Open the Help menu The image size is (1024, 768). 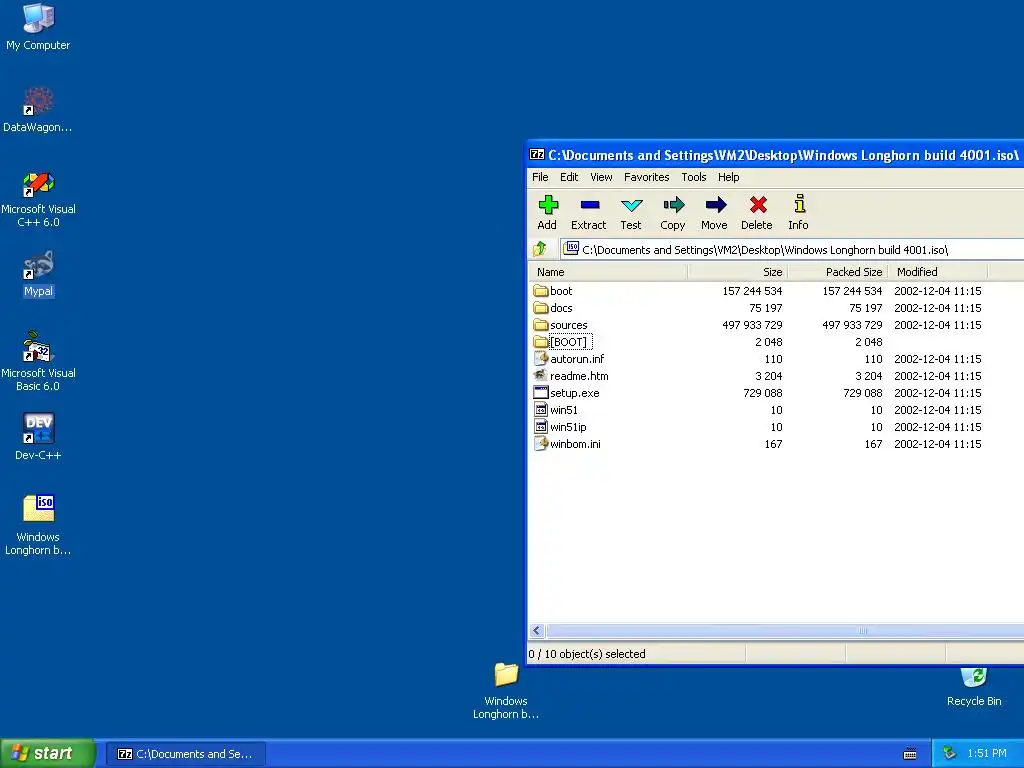pos(728,177)
